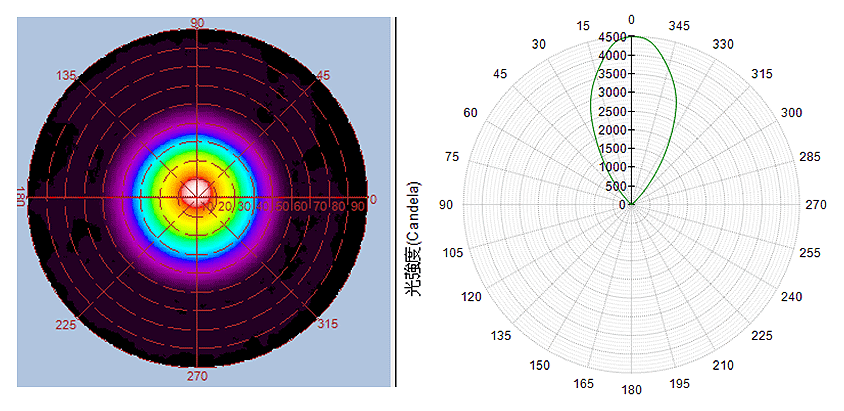Click the white hotspot center of intensity map

point(196,193)
